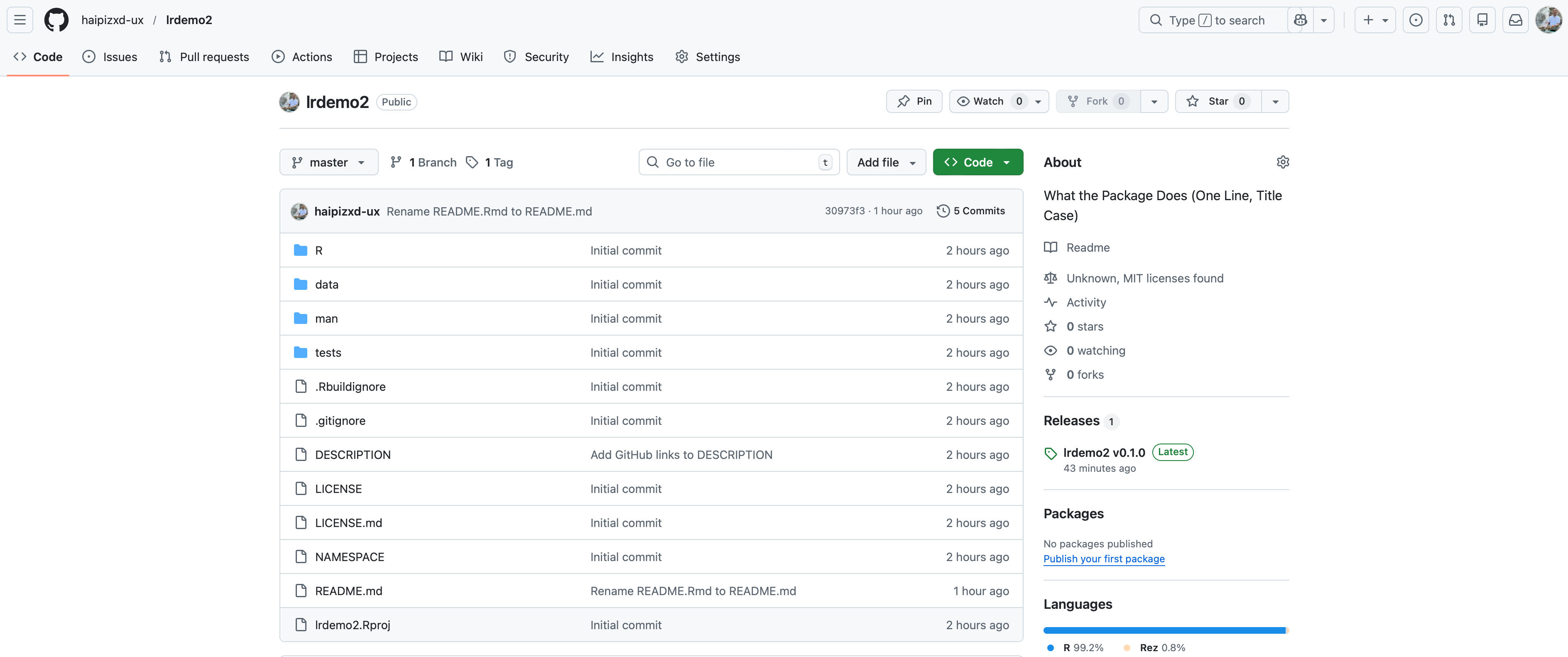Viewport: 1568px width, 657px height.
Task: Open the hamburger navigation menu
Action: pos(20,20)
